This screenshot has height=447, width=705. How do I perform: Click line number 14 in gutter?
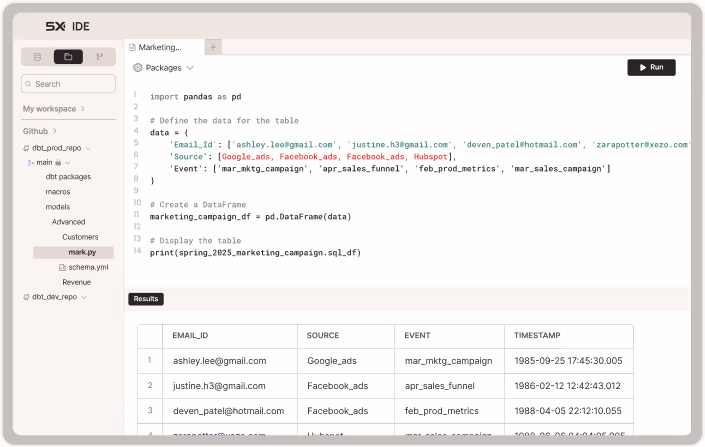pos(137,250)
